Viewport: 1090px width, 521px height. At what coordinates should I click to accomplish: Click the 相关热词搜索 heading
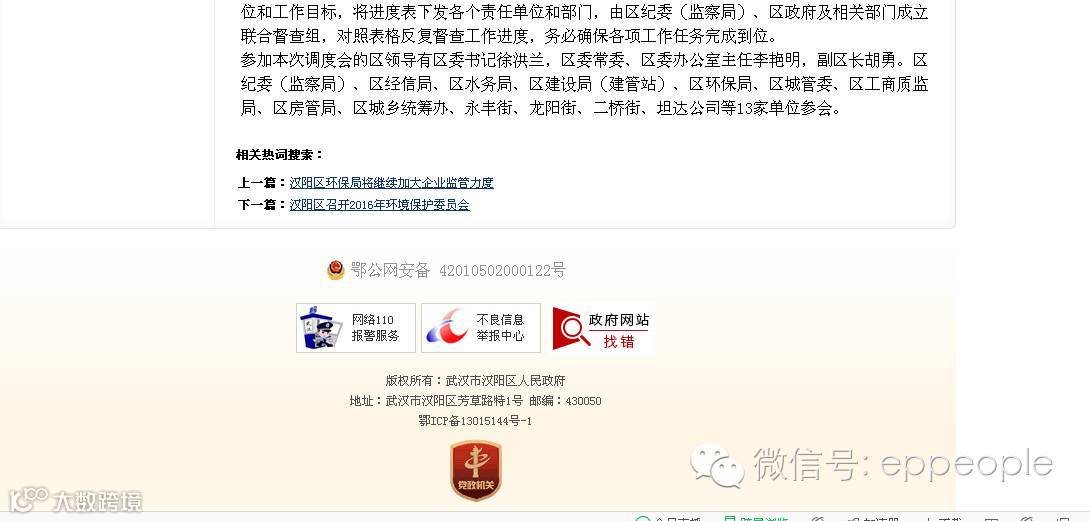[279, 154]
